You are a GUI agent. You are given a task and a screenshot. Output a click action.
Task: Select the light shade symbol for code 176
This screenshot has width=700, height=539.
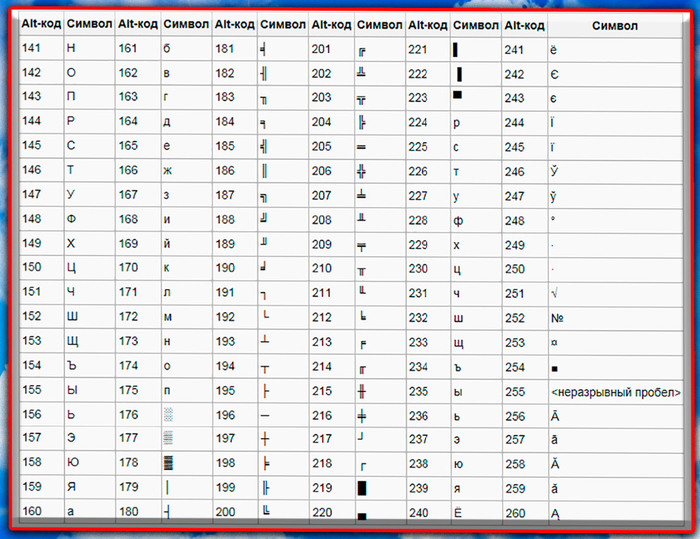pos(168,414)
